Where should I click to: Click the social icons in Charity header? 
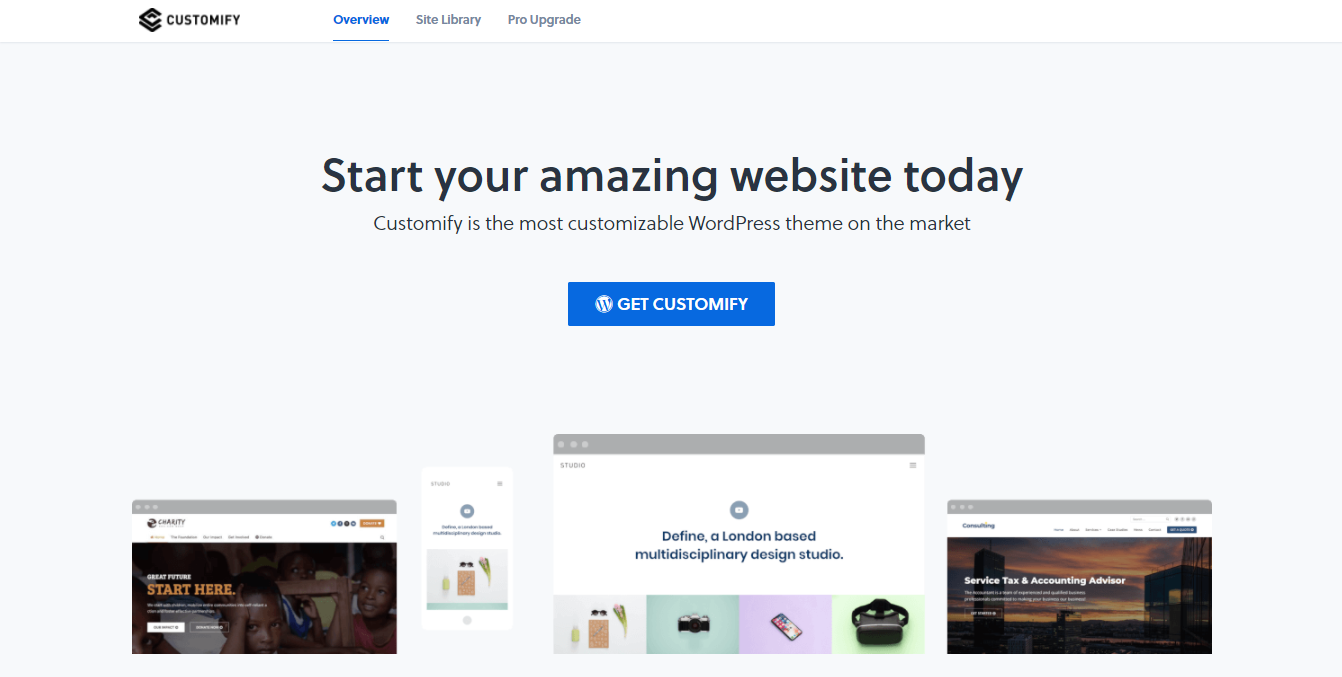click(x=343, y=523)
